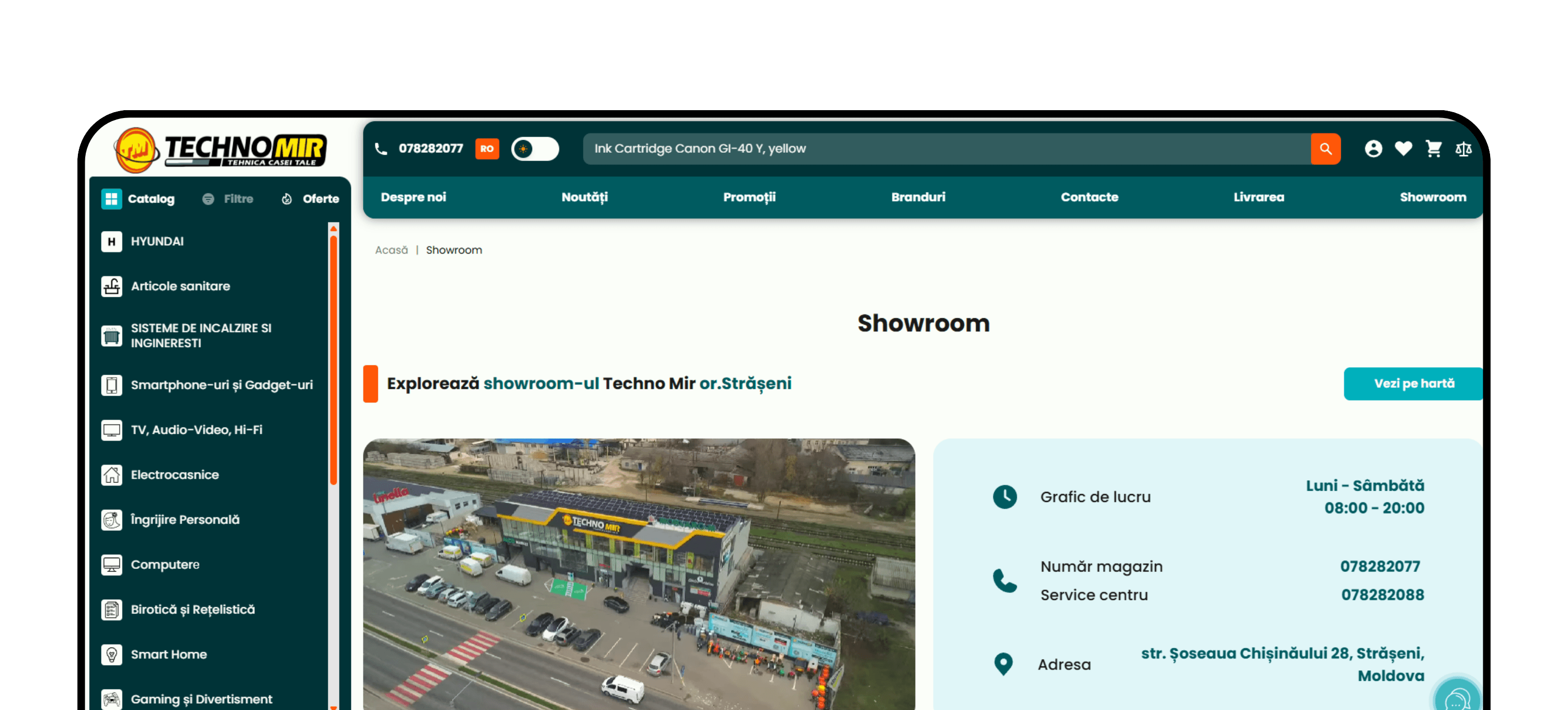Click the Îngrijire Personală face icon

coord(111,520)
